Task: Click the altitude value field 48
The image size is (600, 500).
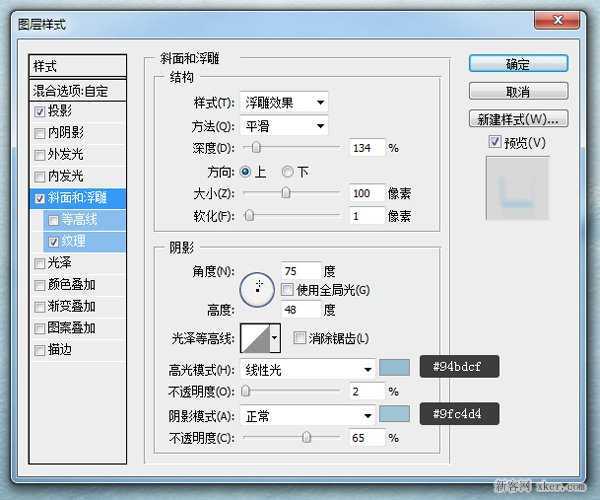Action: 300,309
